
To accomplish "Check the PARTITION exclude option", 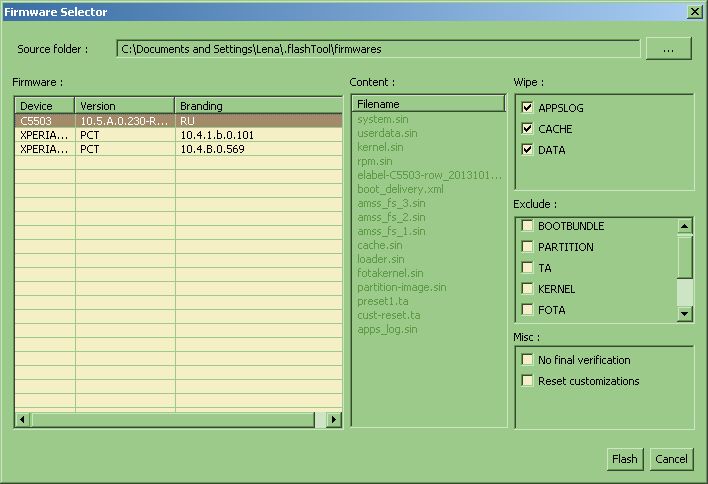I will coord(527,247).
